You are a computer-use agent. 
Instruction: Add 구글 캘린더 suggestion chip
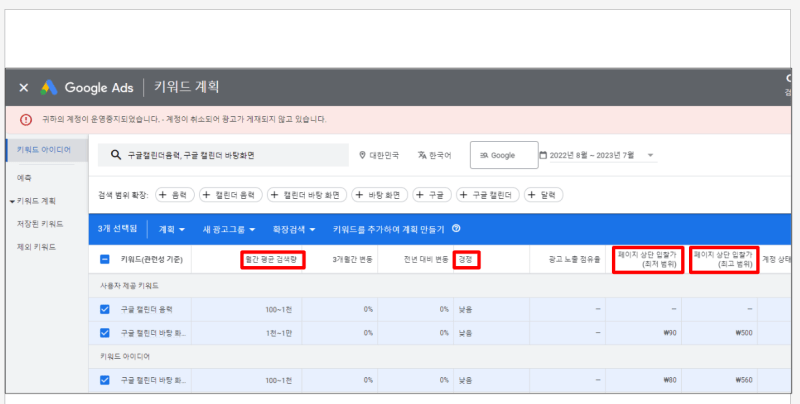pos(488,195)
